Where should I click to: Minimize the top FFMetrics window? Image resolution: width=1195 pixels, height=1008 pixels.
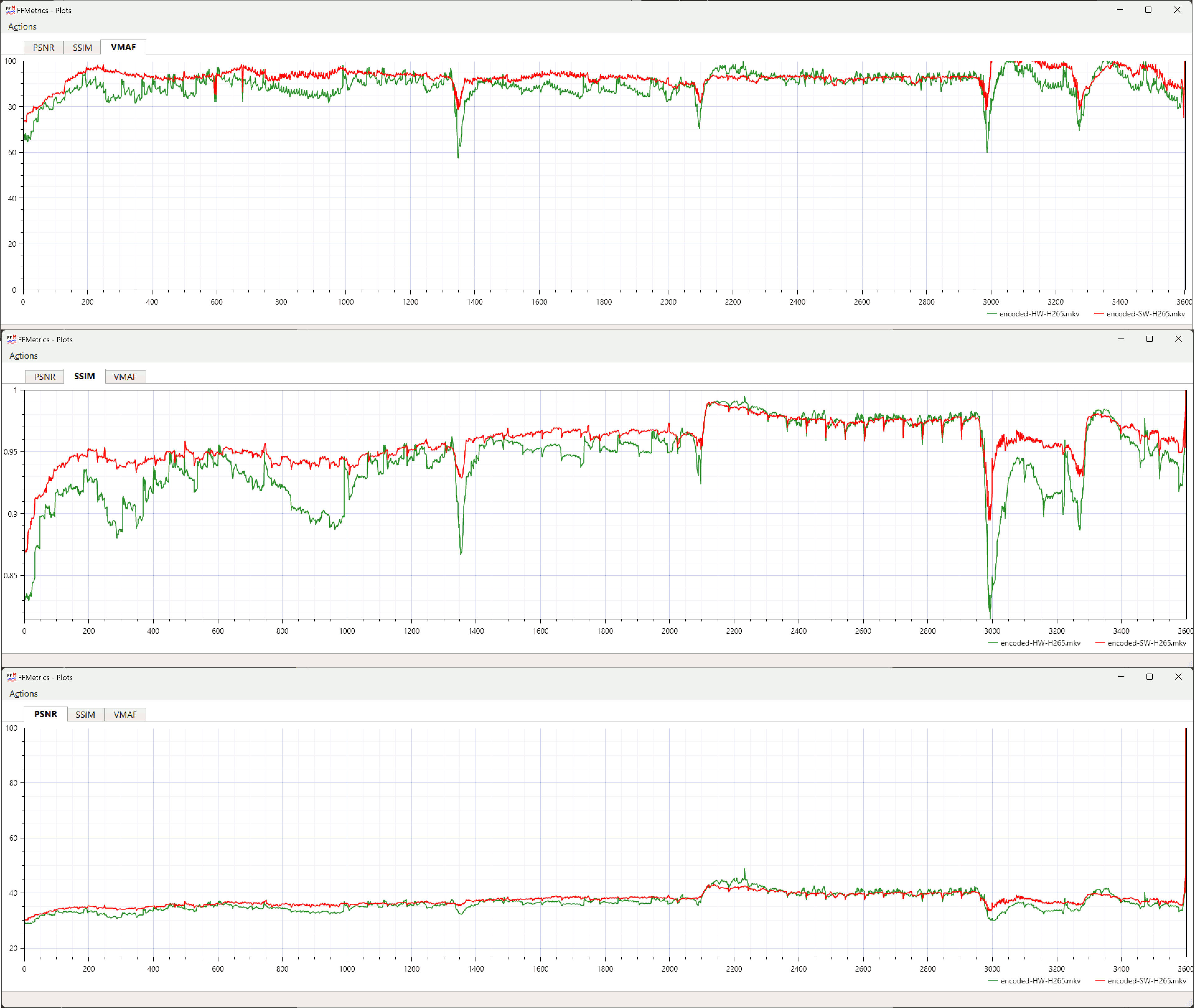1120,10
